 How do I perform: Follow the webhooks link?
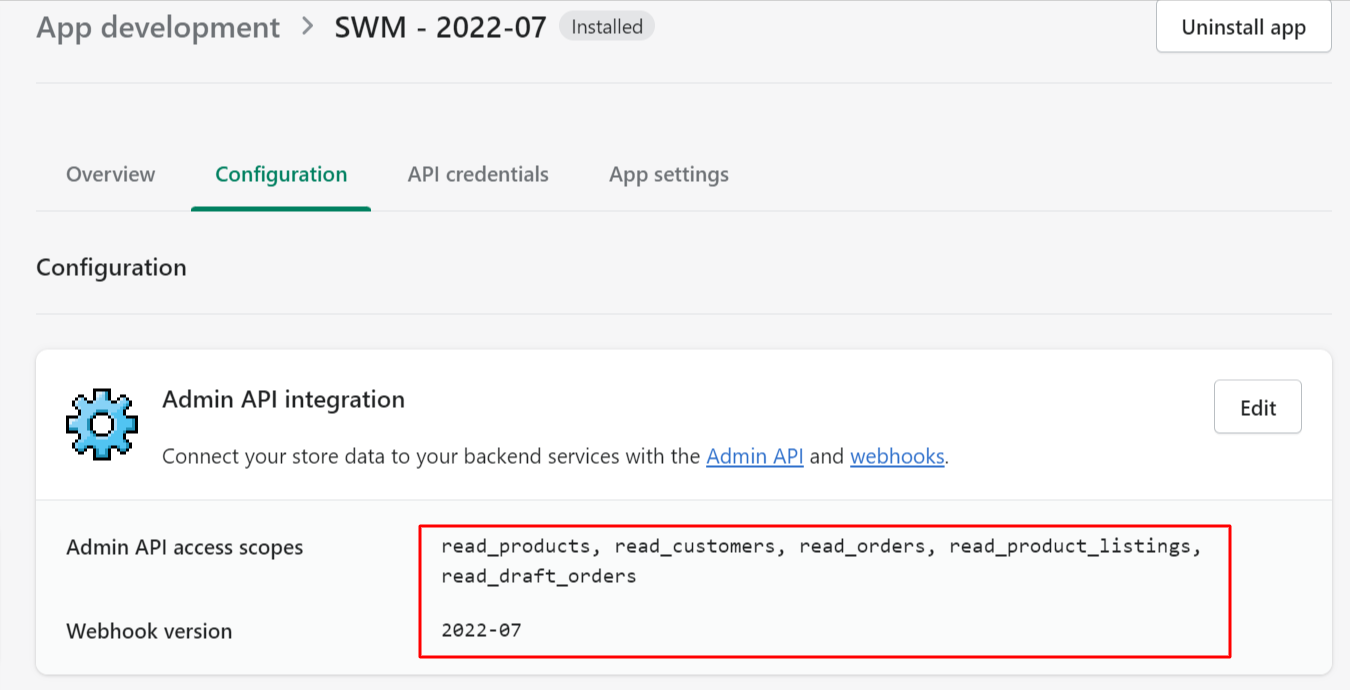[897, 456]
